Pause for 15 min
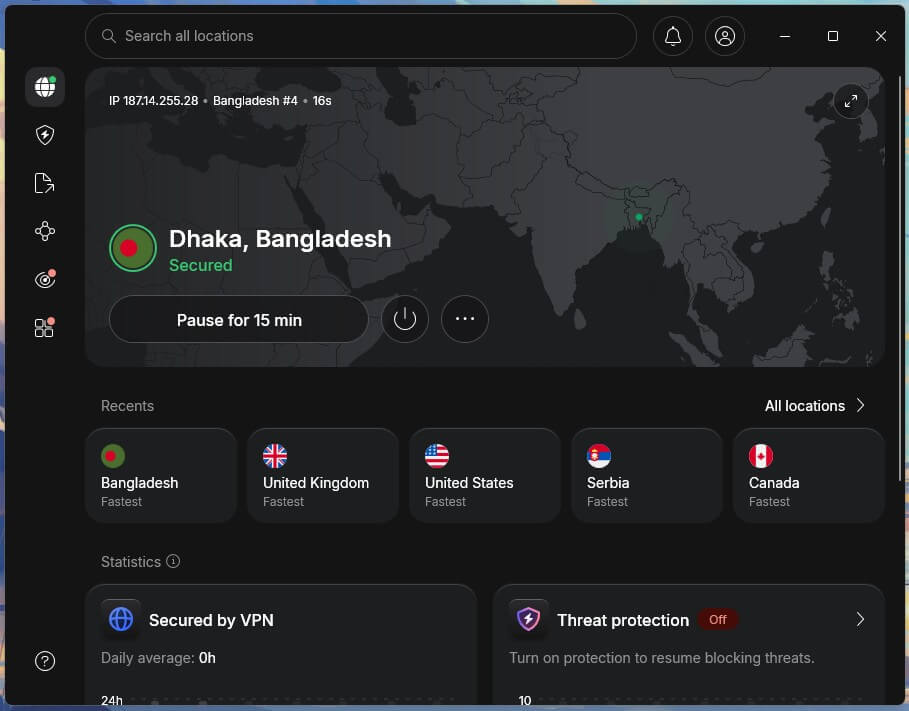The height and width of the screenshot is (711, 909). 239,320
